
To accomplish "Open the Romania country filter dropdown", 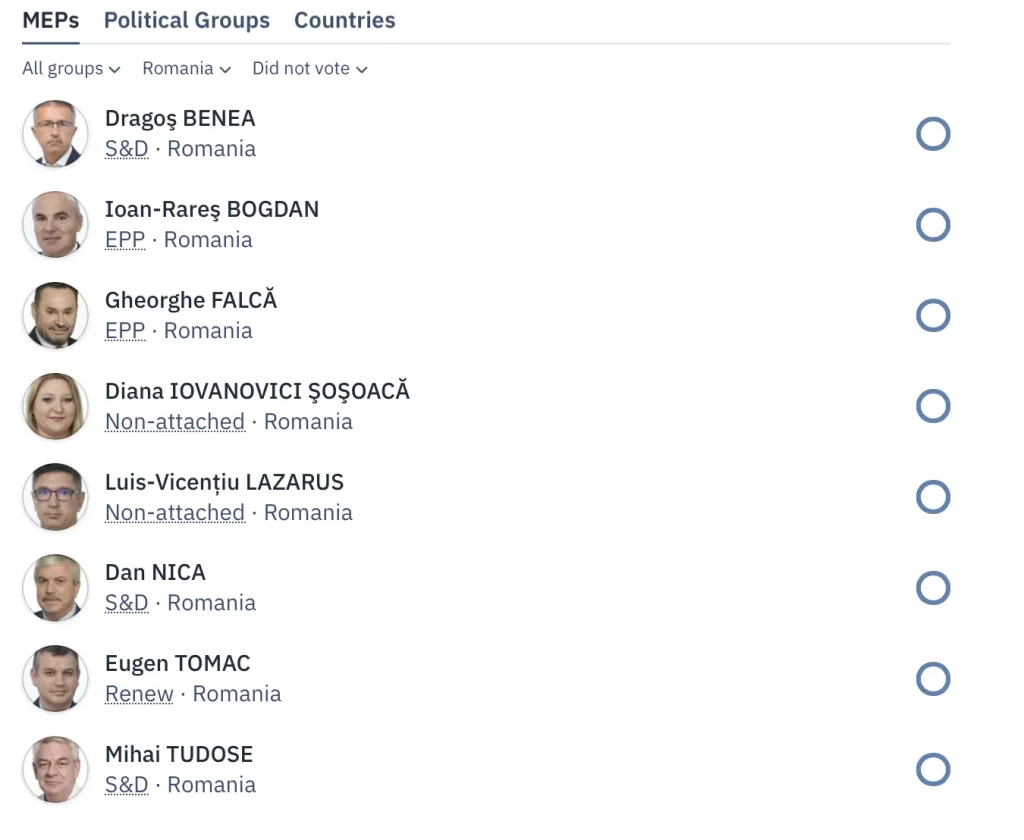I will 186,69.
